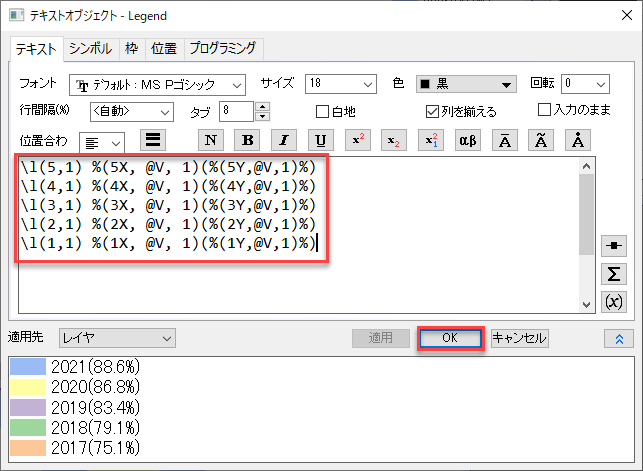Click preview text 2019(83.4%)
Viewport: 643px width, 471px height.
click(96, 407)
